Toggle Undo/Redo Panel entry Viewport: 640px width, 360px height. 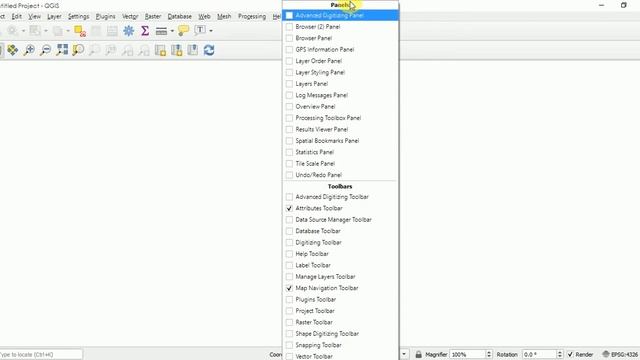(x=340, y=175)
